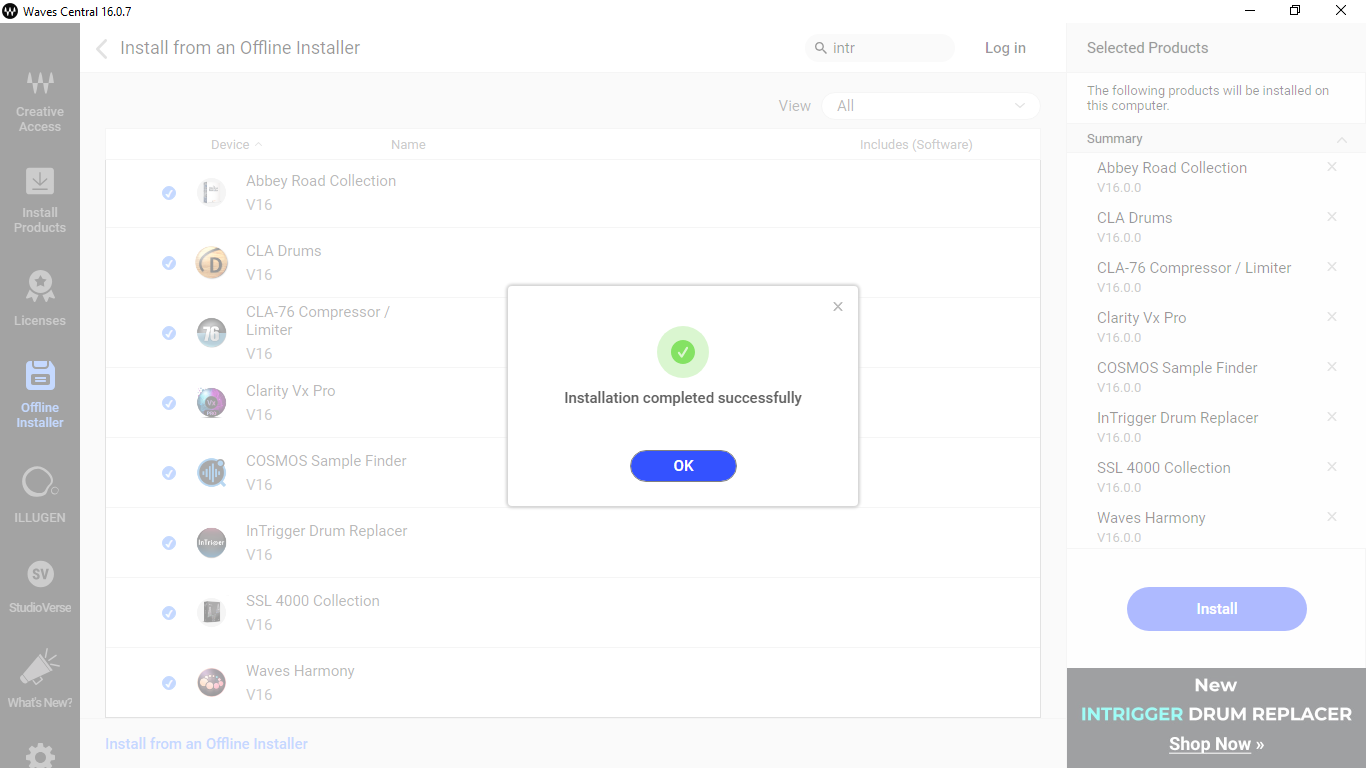Screen dimensions: 1366x768
Task: Confirm the dialog with OK button
Action: (683, 466)
